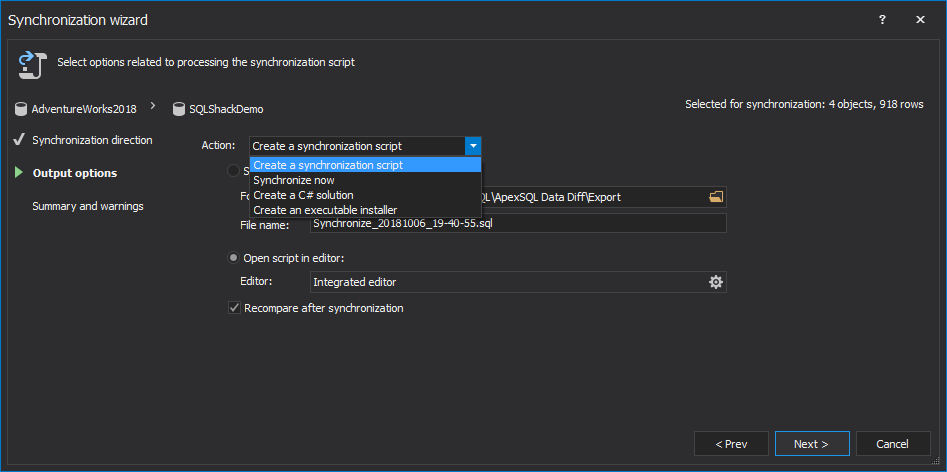Click the SQLShackDemo database icon
The image size is (947, 472).
tap(179, 109)
